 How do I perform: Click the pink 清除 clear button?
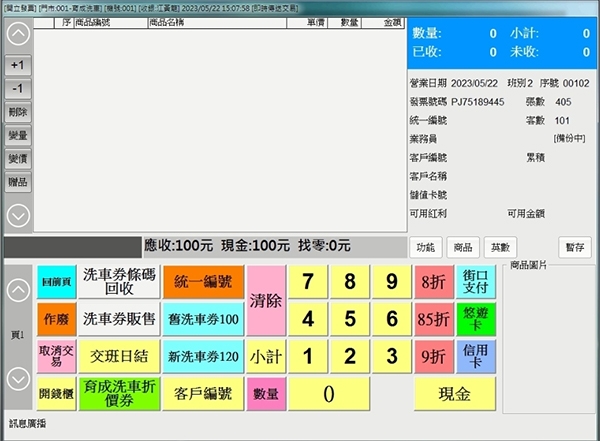[266, 301]
